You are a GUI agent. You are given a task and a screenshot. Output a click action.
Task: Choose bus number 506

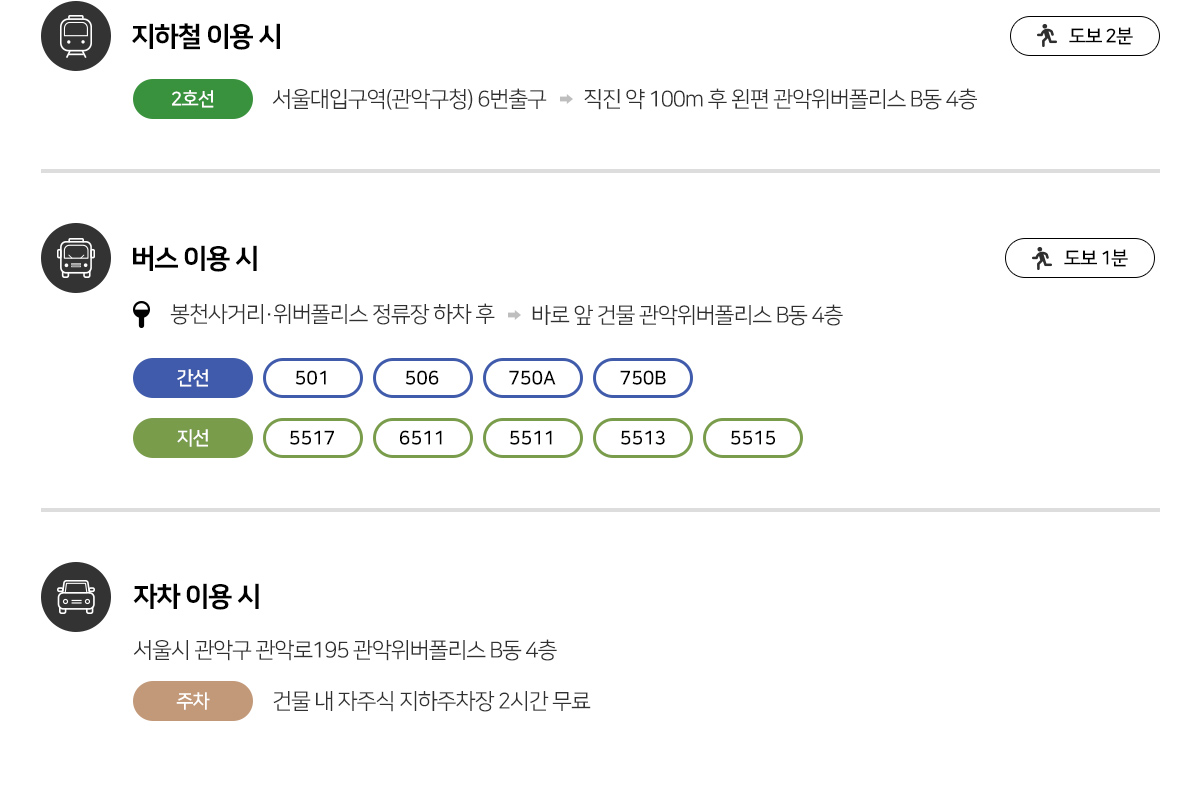point(422,378)
